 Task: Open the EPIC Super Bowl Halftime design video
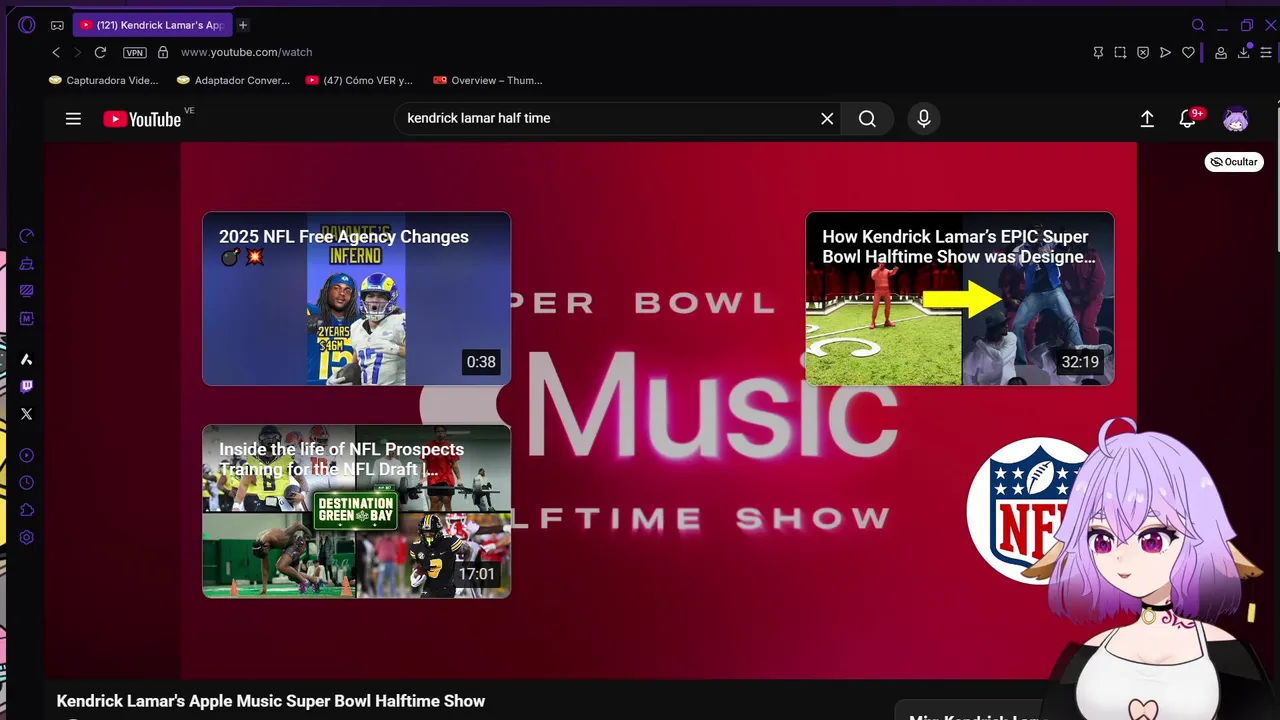click(x=959, y=298)
